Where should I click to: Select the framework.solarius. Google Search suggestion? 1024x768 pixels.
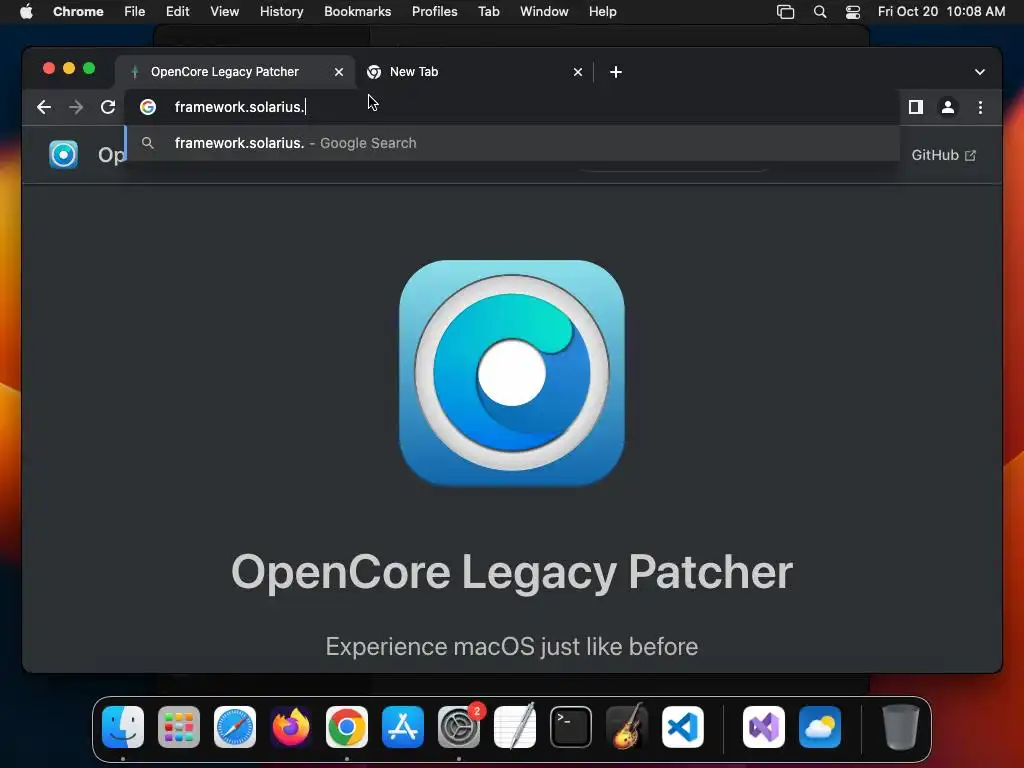coord(511,143)
